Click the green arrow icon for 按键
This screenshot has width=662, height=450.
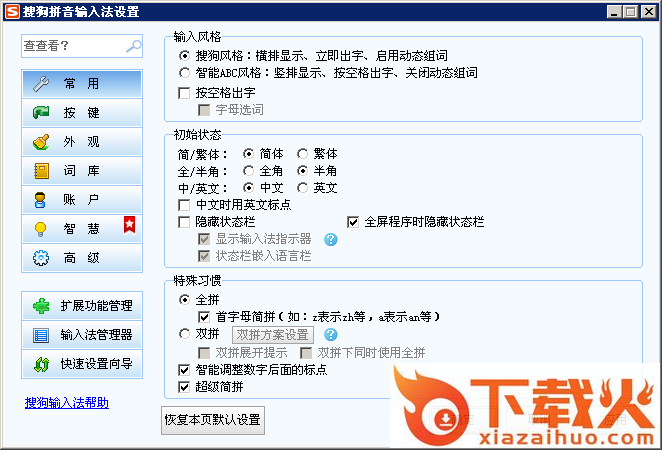pyautogui.click(x=41, y=112)
